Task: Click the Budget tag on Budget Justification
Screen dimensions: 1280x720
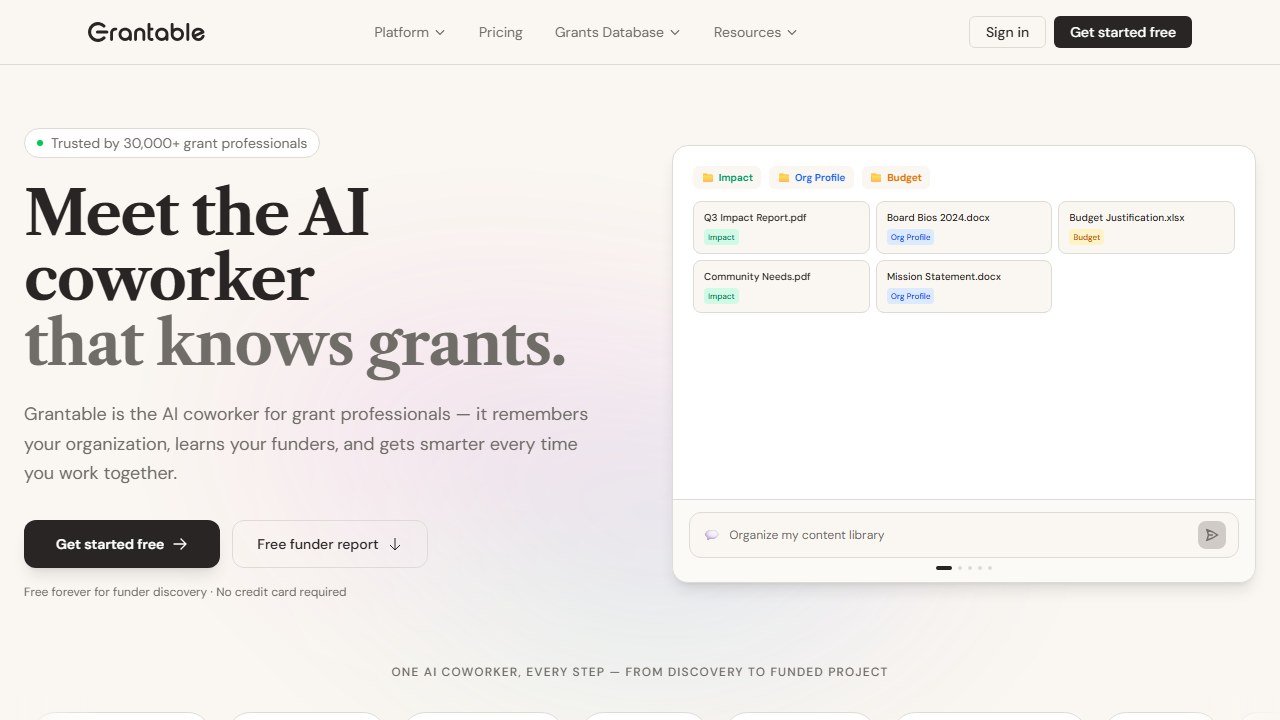Action: pos(1086,237)
